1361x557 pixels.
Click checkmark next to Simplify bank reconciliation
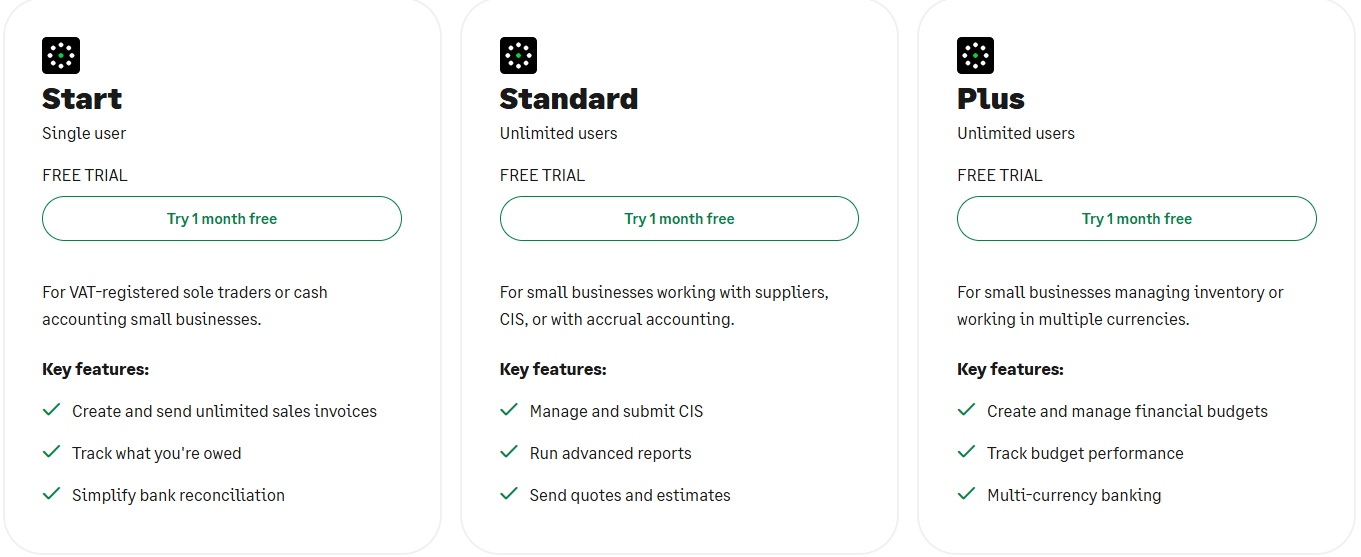52,494
